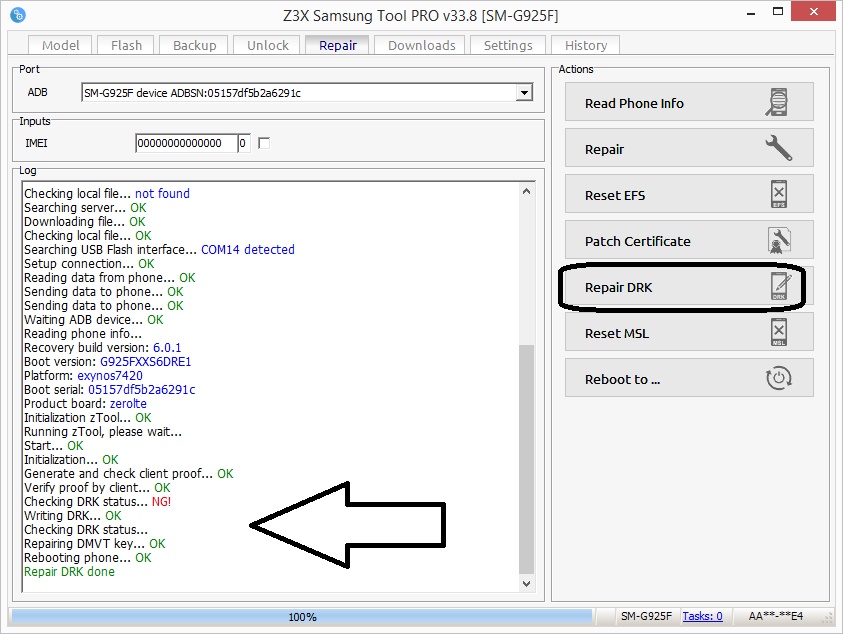Click the Read Phone Info phone icon
This screenshot has height=634, width=843.
[777, 103]
